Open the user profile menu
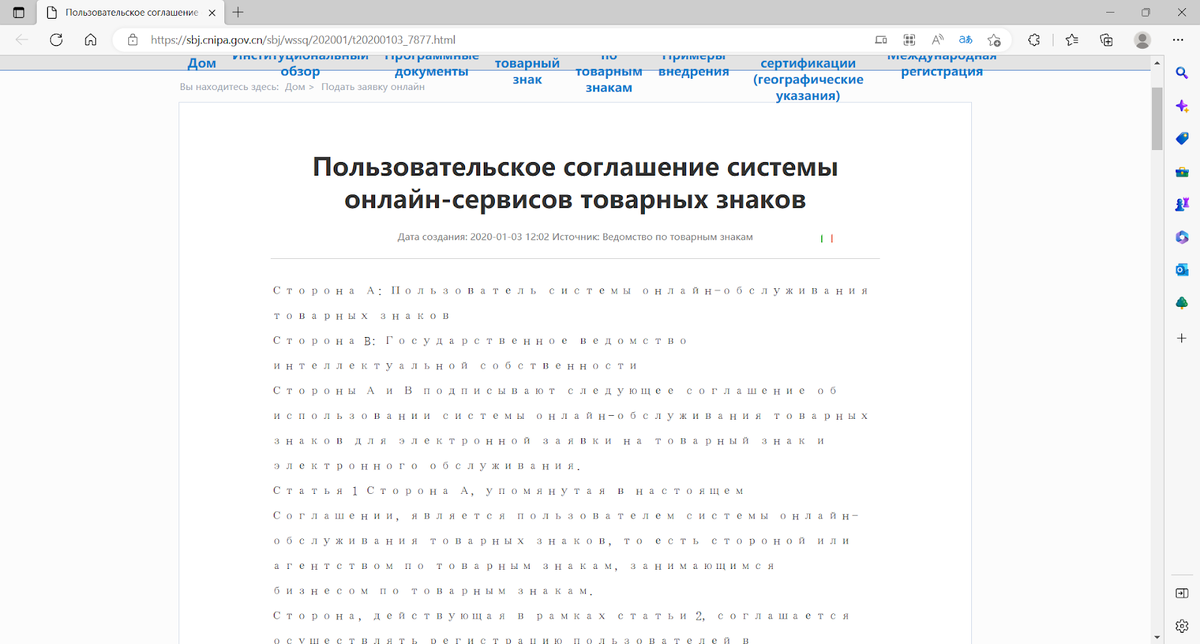This screenshot has width=1200, height=644. point(1142,40)
